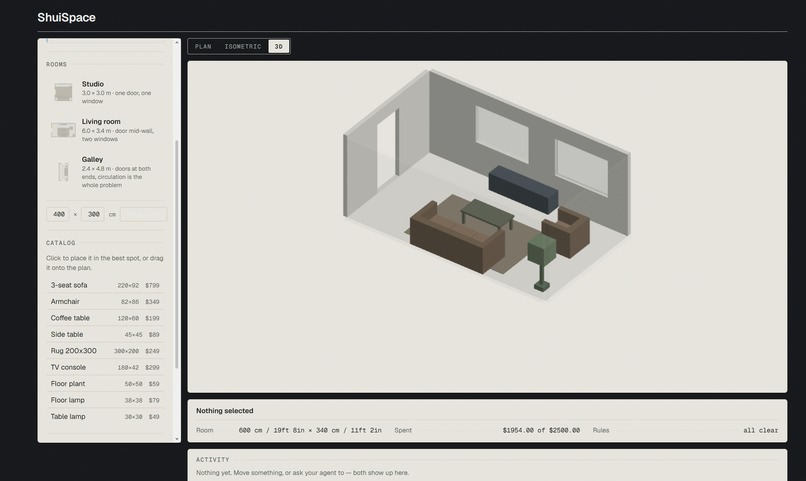Choose the Galley room preset title
806x481 pixels.
click(x=92, y=159)
